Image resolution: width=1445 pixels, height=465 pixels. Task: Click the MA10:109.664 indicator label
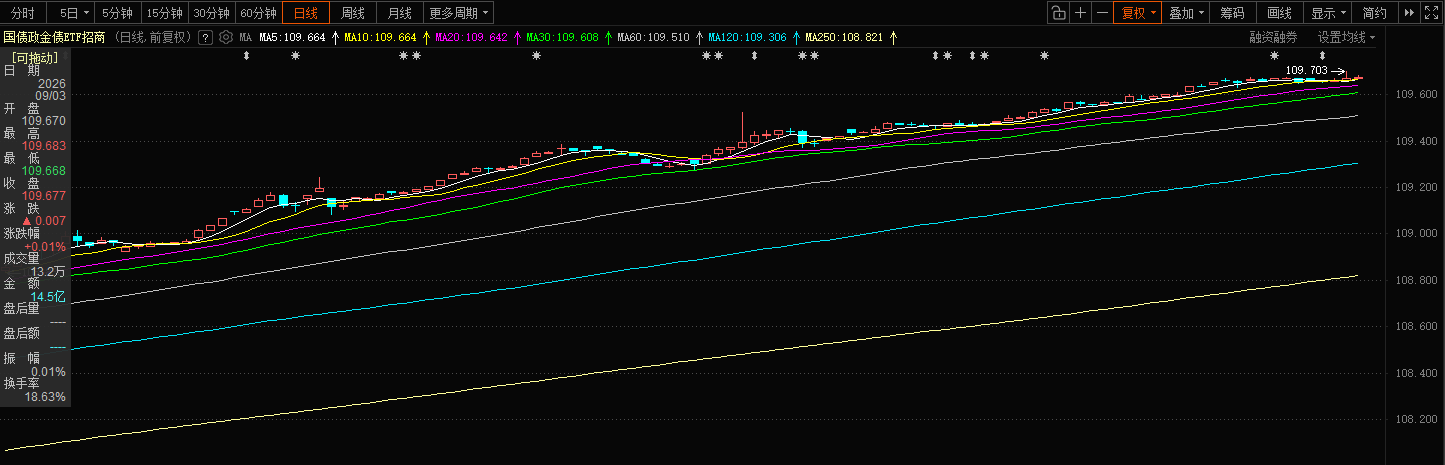click(x=380, y=38)
